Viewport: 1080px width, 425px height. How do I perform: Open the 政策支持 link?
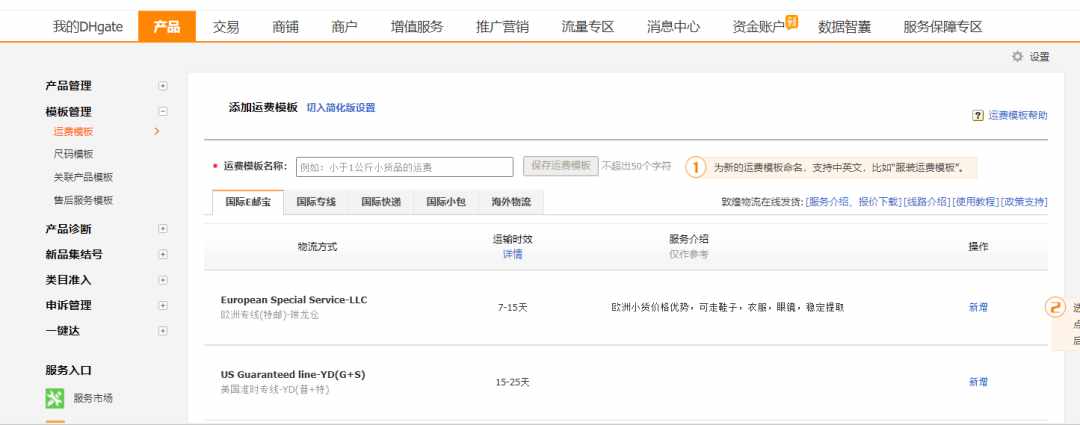coord(1024,202)
